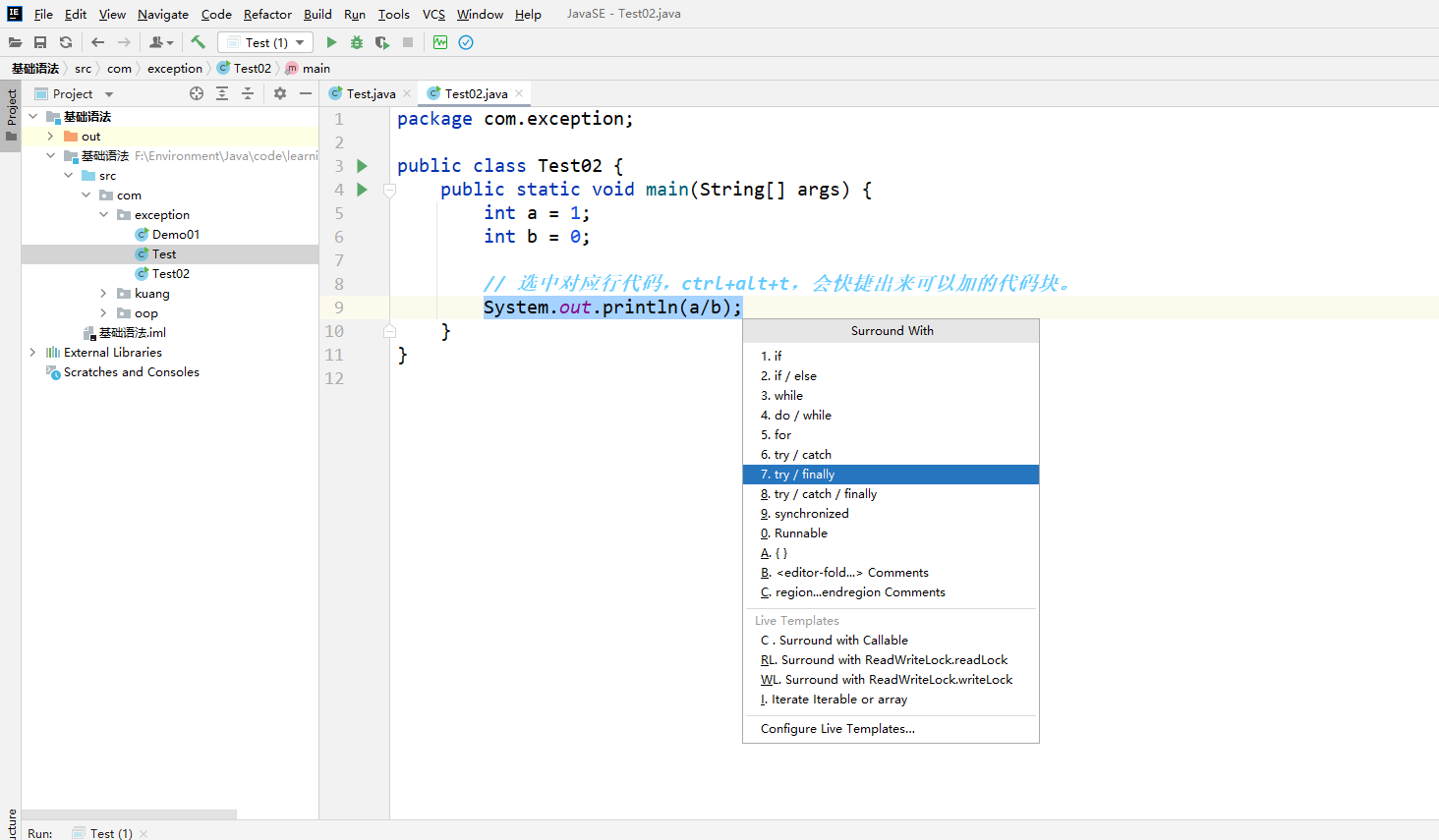Click the Build project hammer icon

click(x=198, y=42)
